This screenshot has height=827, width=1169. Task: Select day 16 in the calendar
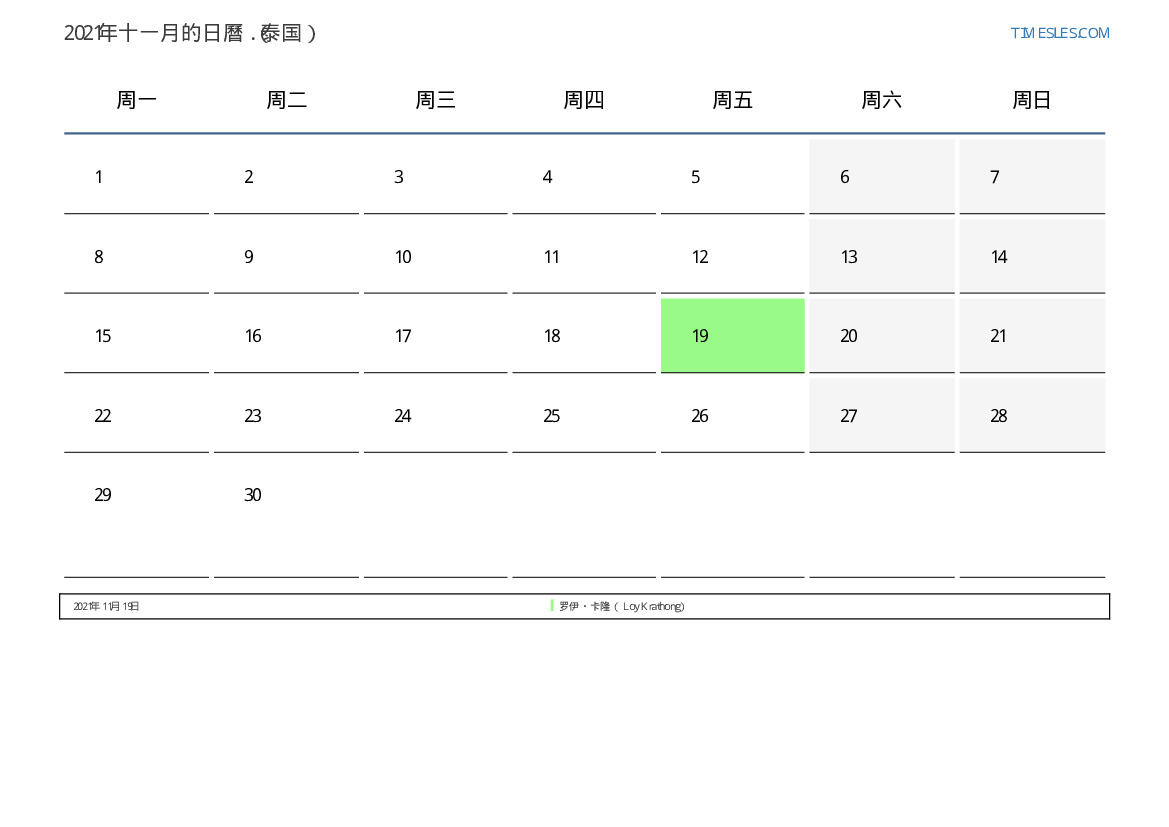pos(286,336)
